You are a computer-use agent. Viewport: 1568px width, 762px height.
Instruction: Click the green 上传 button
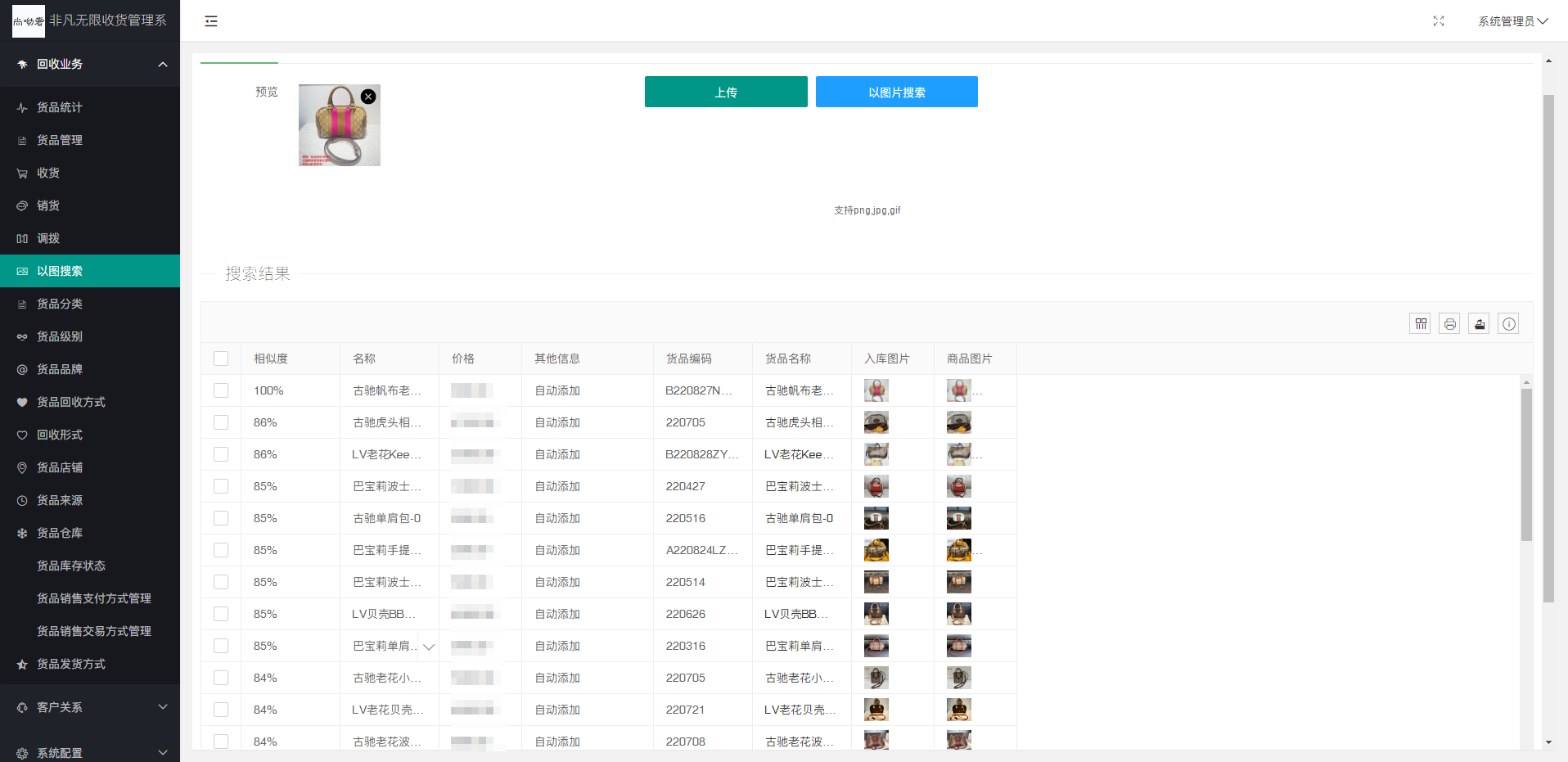click(726, 92)
